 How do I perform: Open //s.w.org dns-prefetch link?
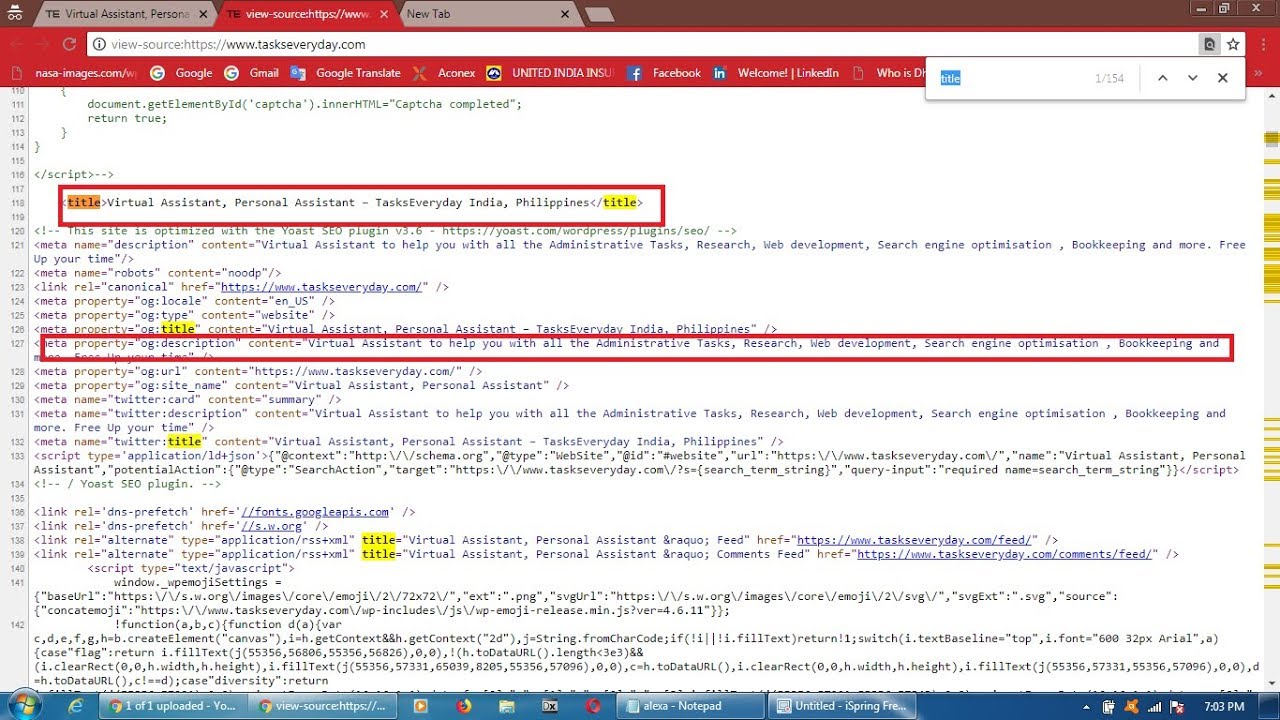pos(271,525)
